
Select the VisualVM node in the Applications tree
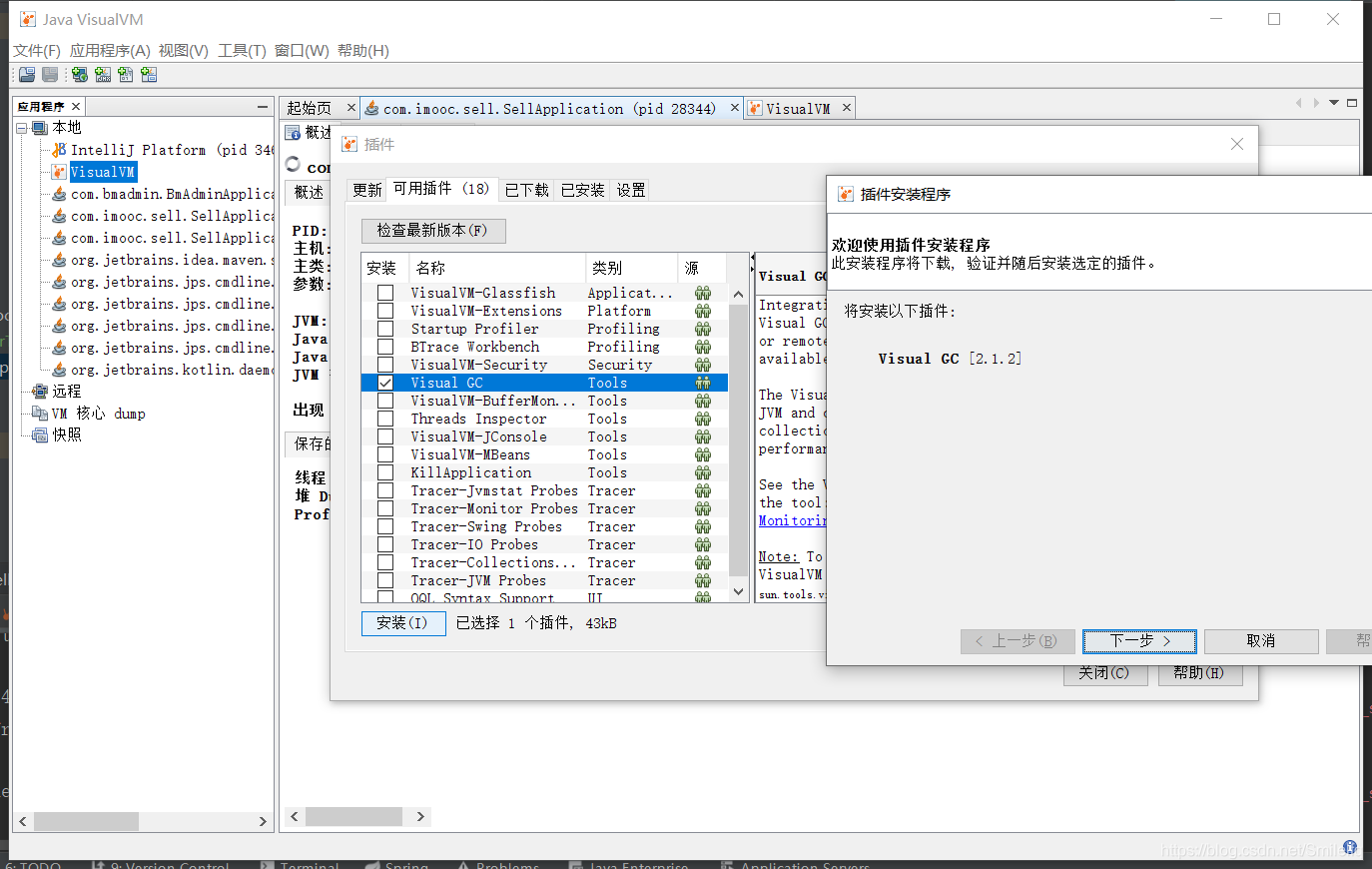[x=100, y=171]
